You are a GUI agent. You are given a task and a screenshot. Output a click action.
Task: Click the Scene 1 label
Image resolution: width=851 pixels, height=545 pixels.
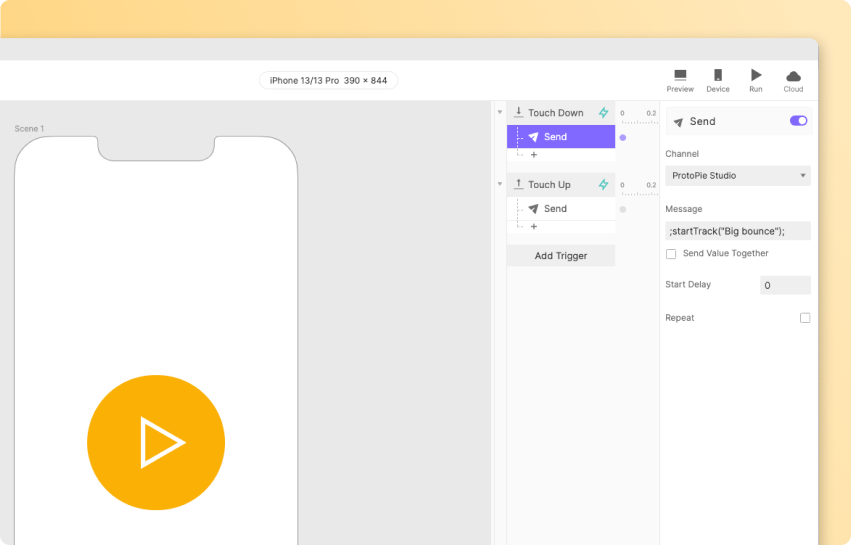tap(29, 129)
